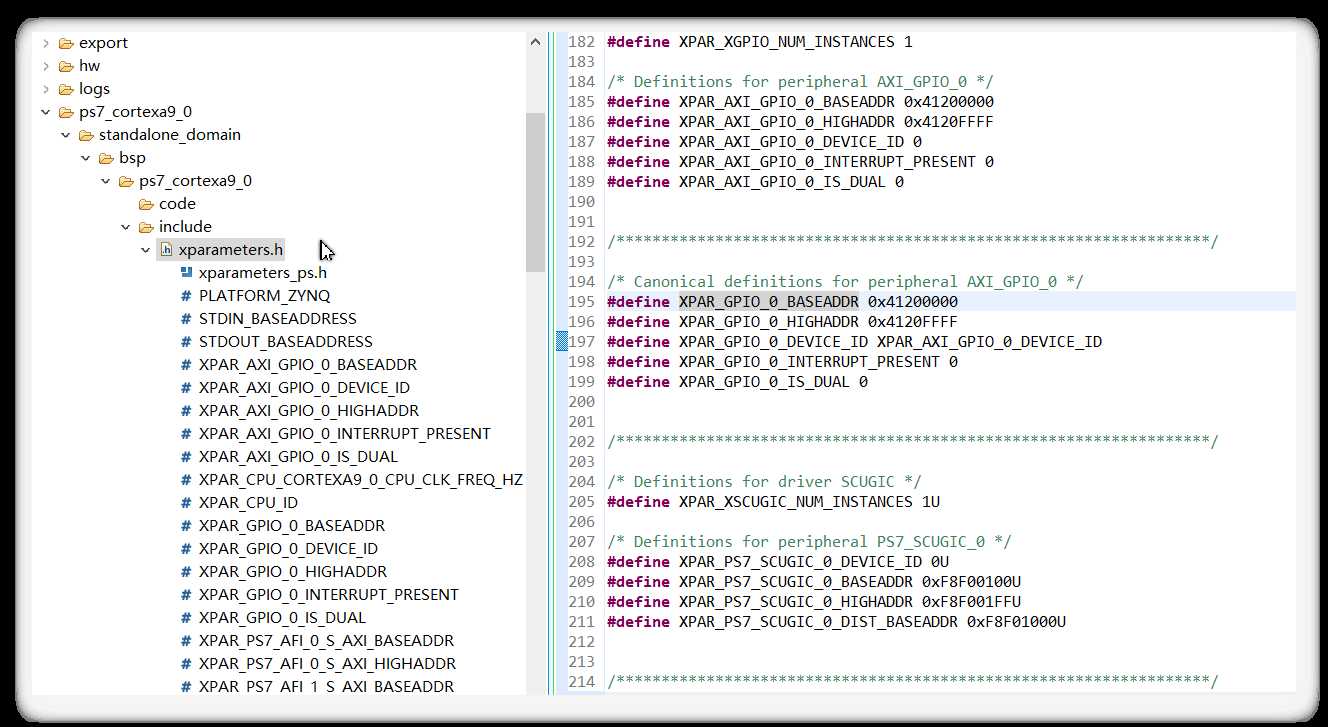Screen dimensions: 1328x727
Task: Click the macro icon beside STDIN_BASEADDRESS
Action: tap(186, 319)
